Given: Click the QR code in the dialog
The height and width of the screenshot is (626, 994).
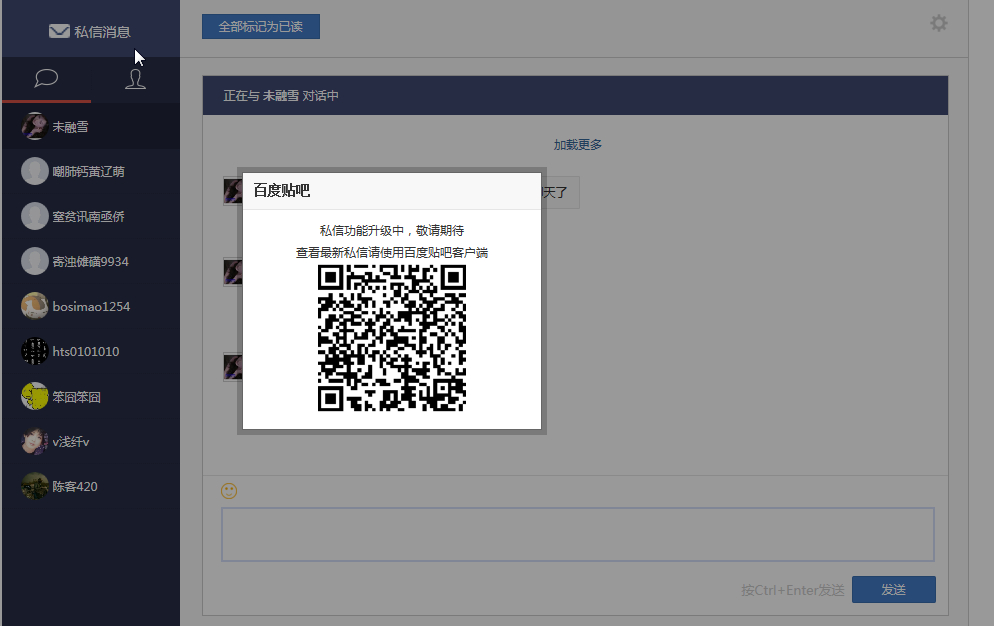Looking at the screenshot, I should (x=392, y=338).
